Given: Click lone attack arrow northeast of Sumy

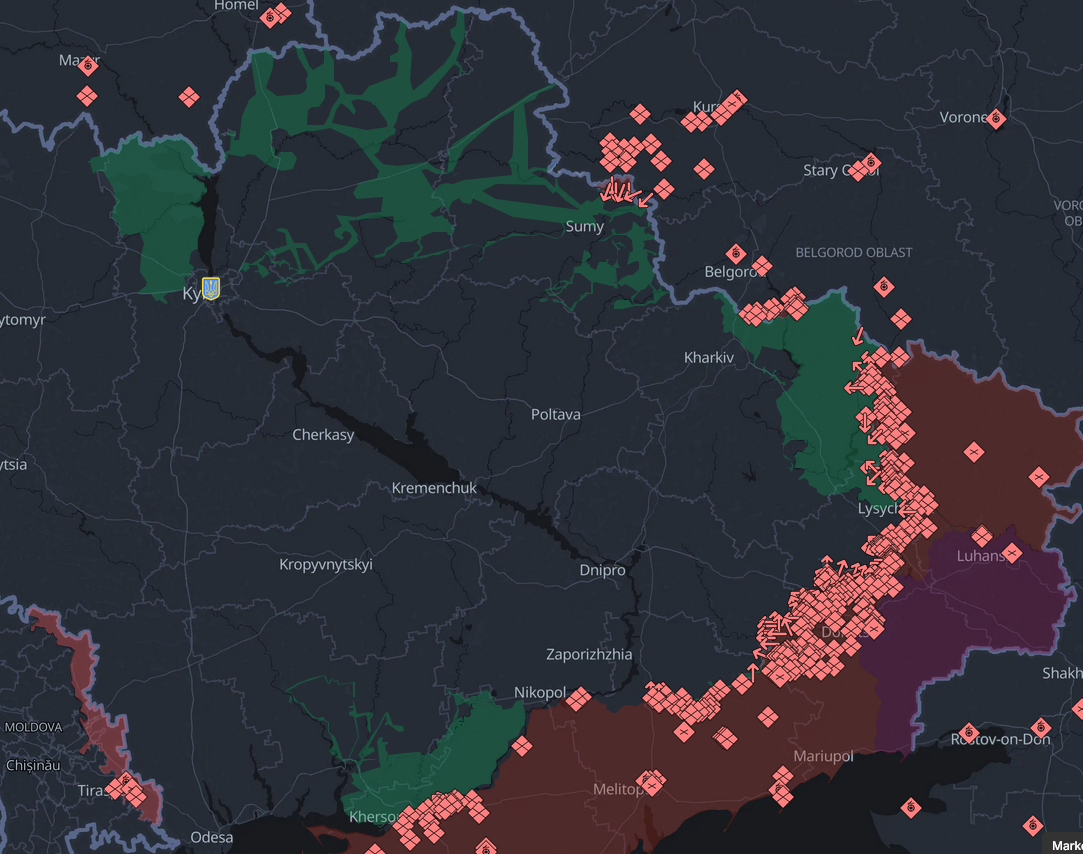Looking at the screenshot, I should coord(645,200).
